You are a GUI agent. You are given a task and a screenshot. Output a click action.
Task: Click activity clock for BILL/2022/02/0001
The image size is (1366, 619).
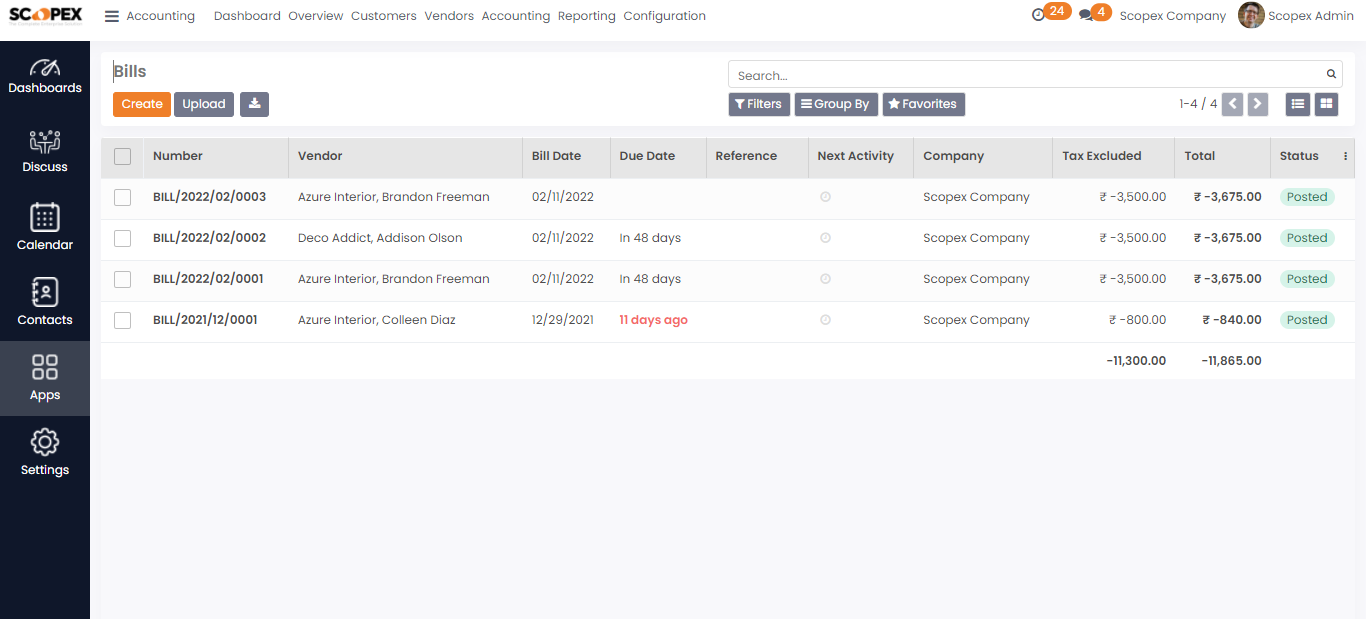tap(825, 279)
